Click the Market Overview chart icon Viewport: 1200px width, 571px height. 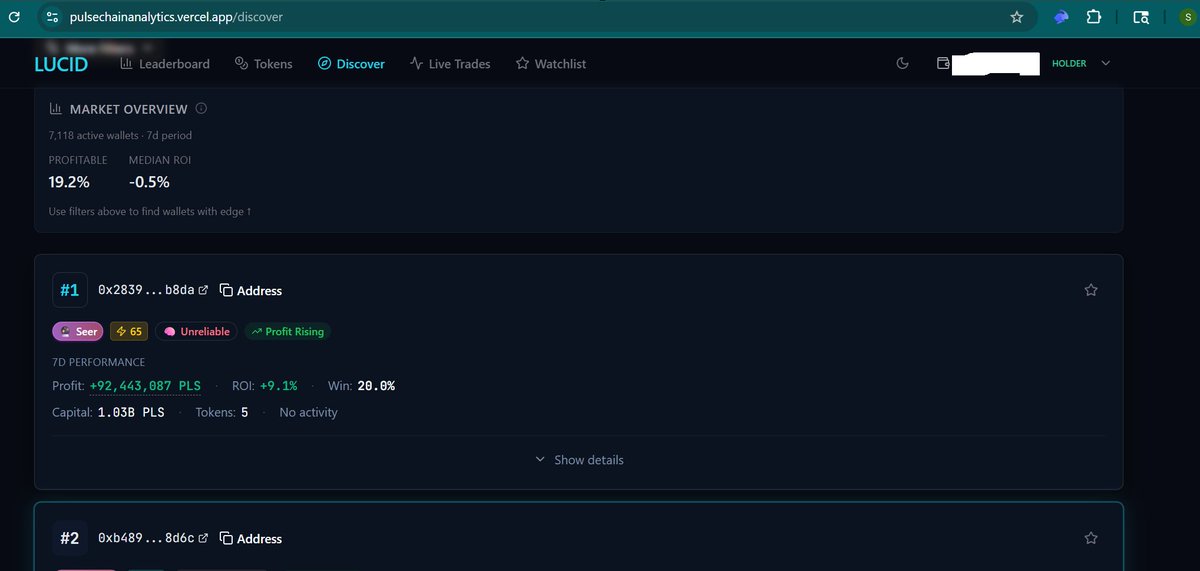[55, 108]
